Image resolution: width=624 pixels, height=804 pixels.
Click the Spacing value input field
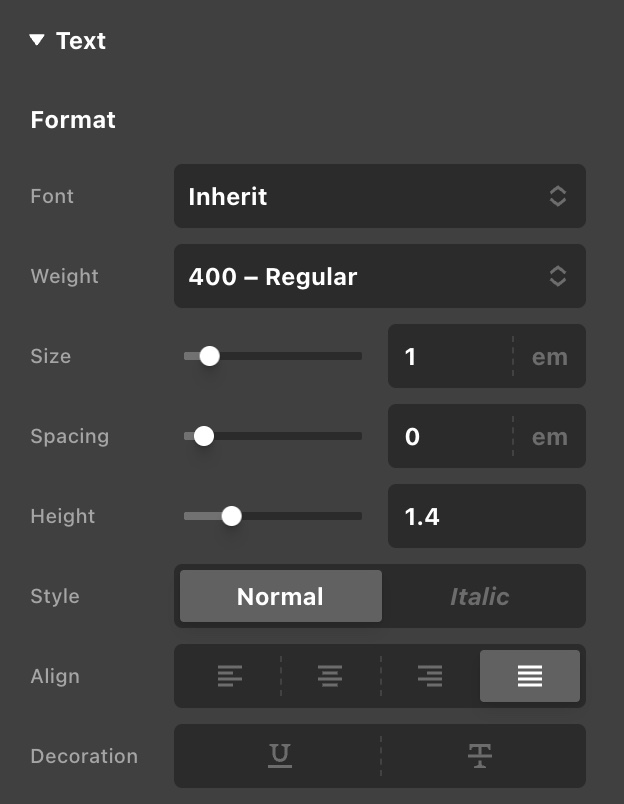pos(450,437)
